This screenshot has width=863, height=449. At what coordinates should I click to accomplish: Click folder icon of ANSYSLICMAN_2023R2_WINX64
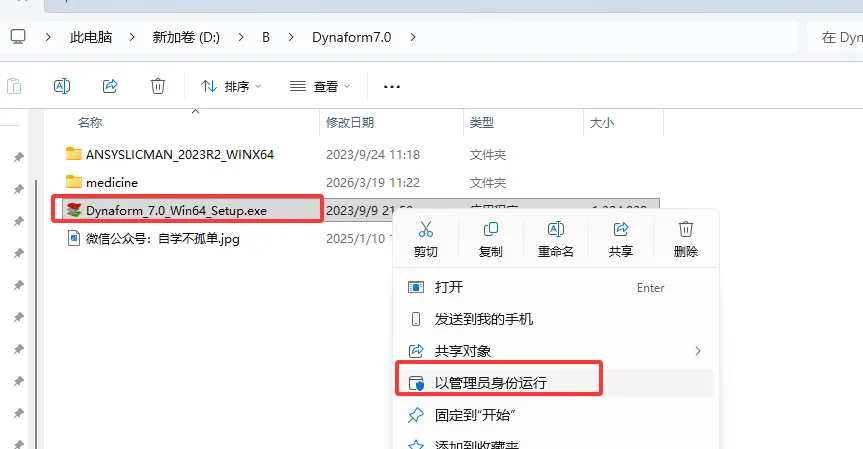tap(74, 154)
